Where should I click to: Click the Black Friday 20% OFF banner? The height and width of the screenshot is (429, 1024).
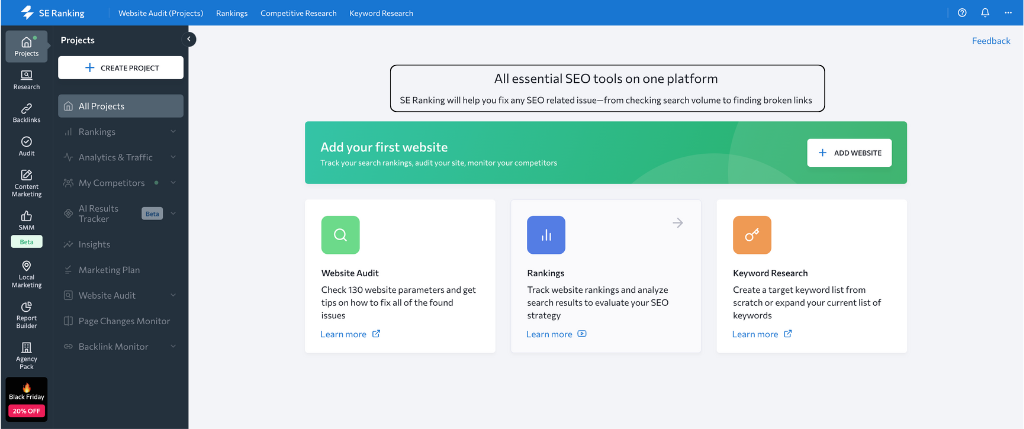click(26, 399)
